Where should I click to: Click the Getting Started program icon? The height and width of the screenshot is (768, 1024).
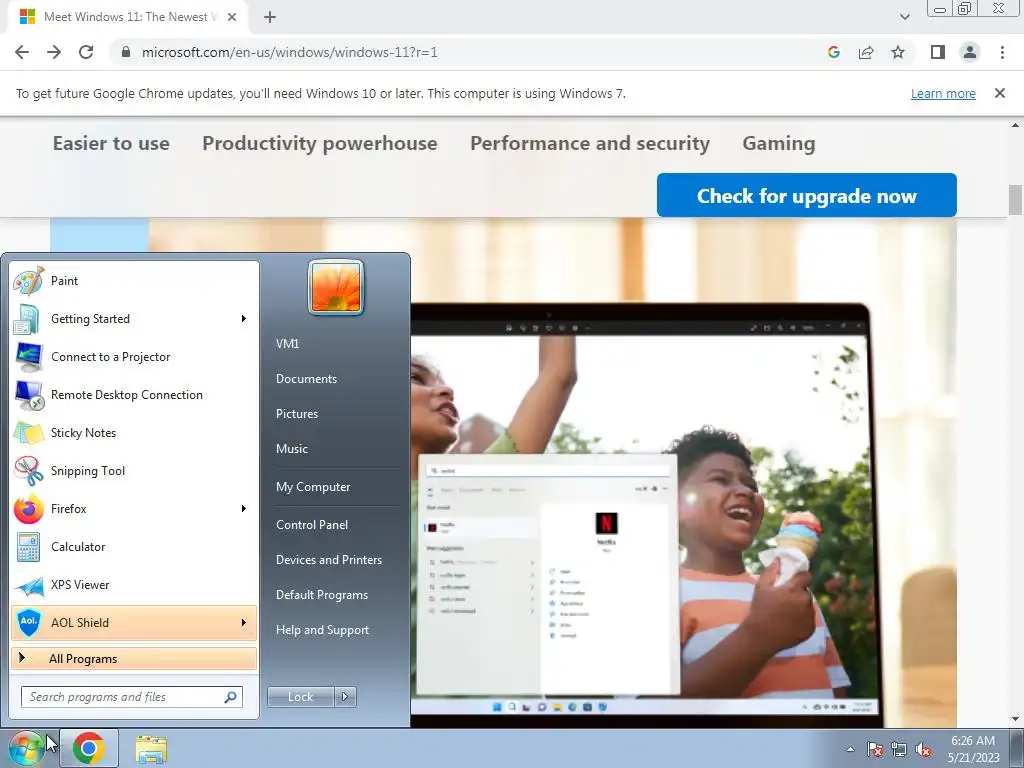tap(29, 319)
